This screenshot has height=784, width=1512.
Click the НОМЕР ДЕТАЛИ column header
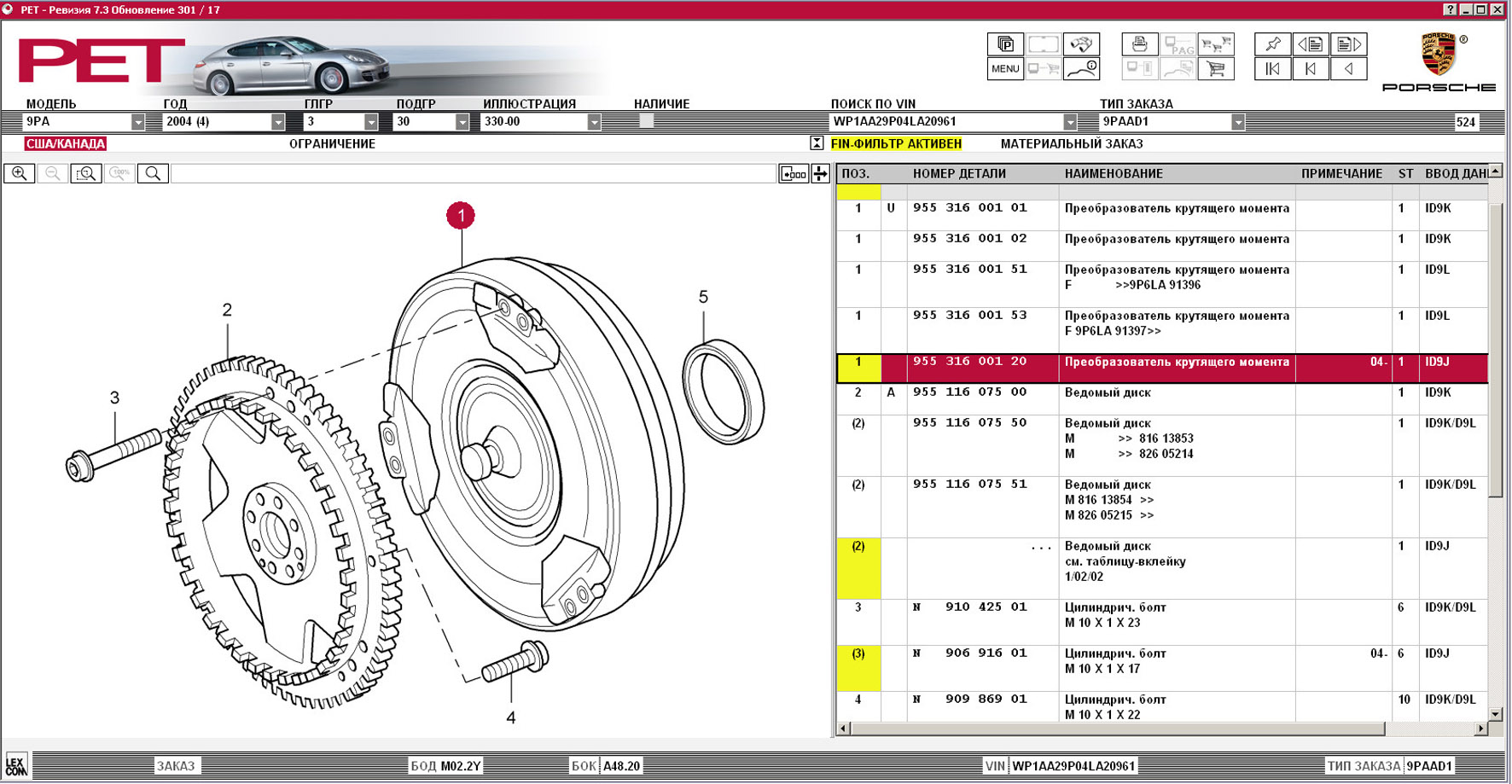(959, 174)
